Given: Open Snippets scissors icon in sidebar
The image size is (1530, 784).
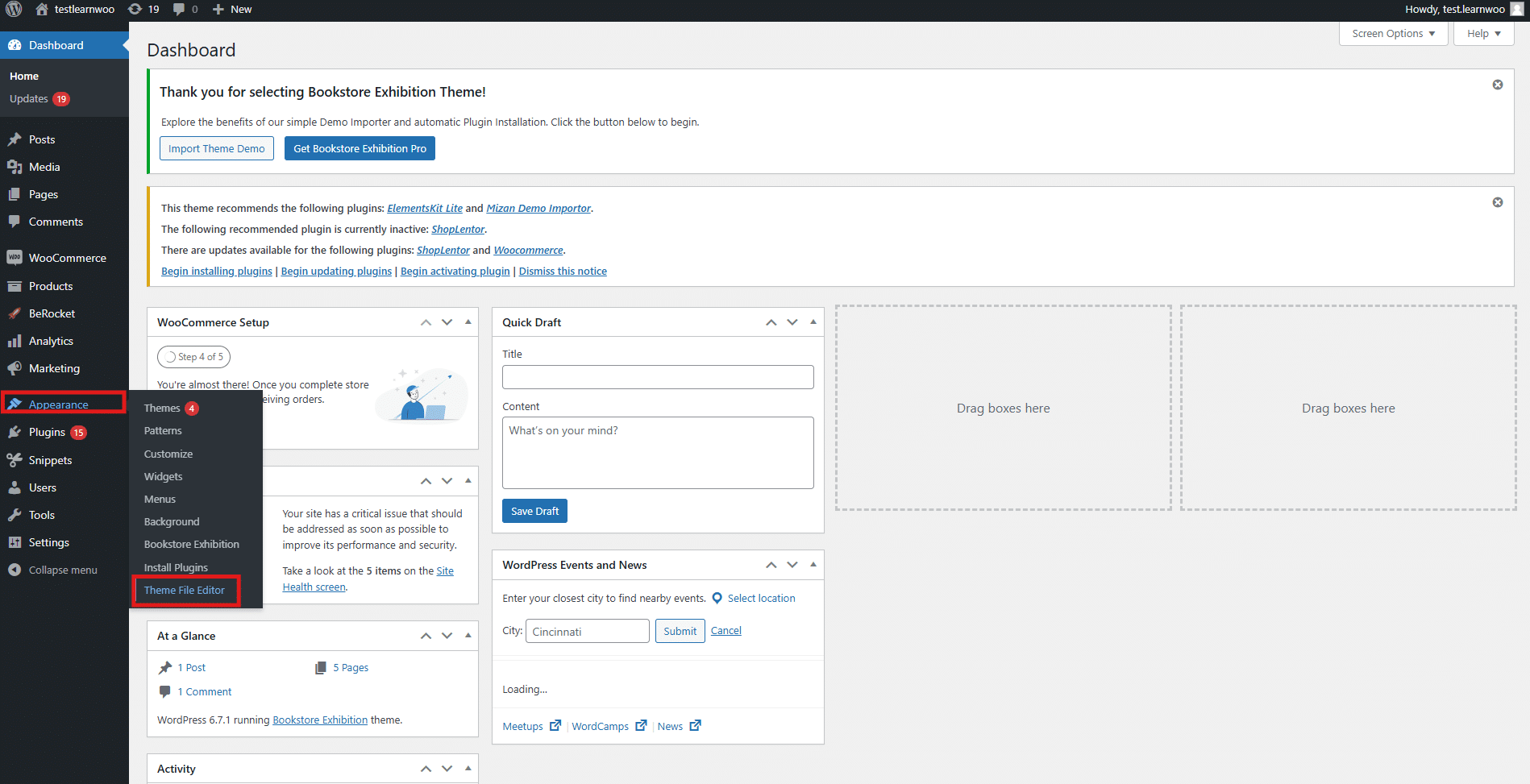Looking at the screenshot, I should pyautogui.click(x=15, y=460).
